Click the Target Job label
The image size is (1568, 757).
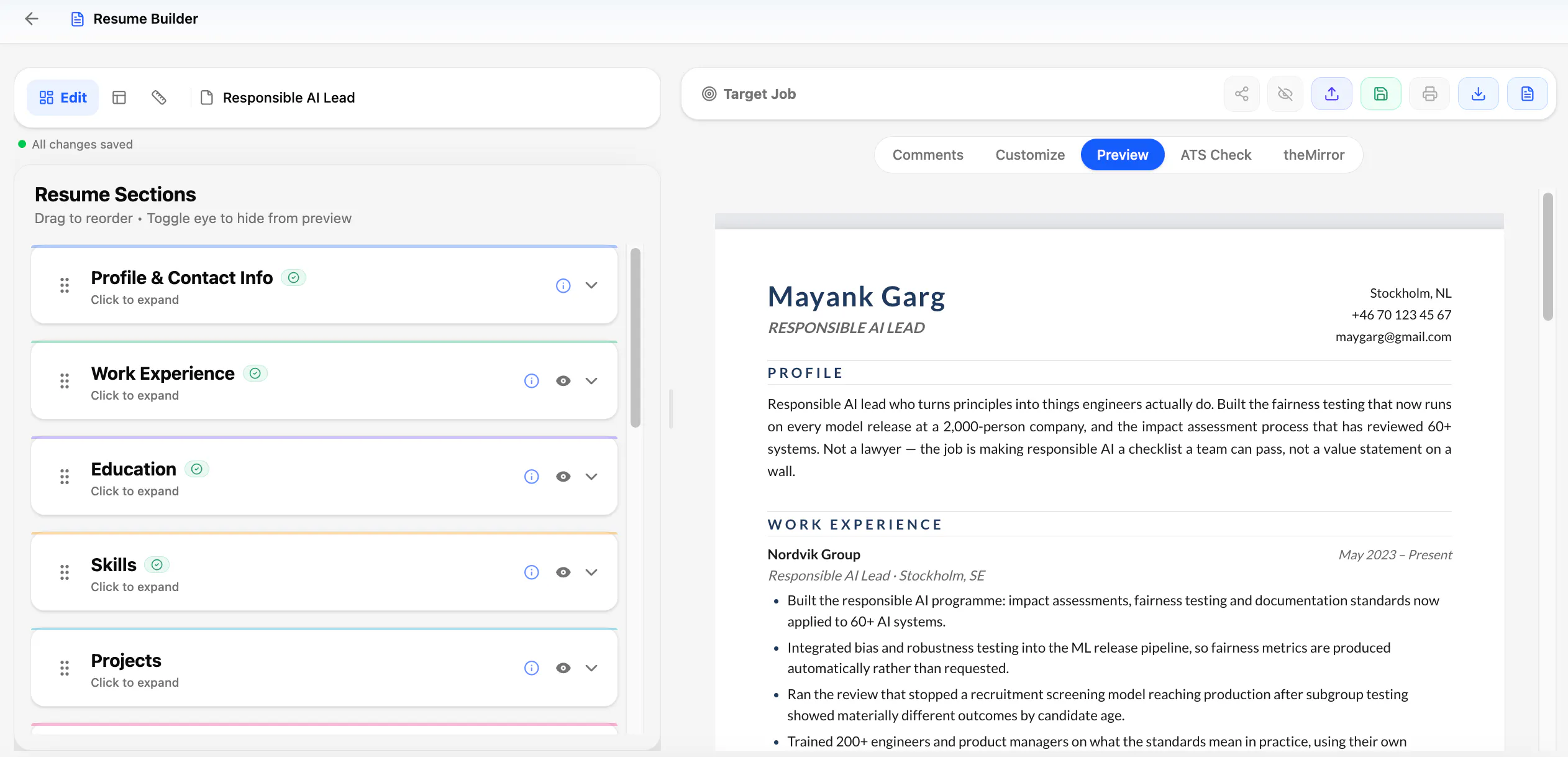(x=759, y=94)
